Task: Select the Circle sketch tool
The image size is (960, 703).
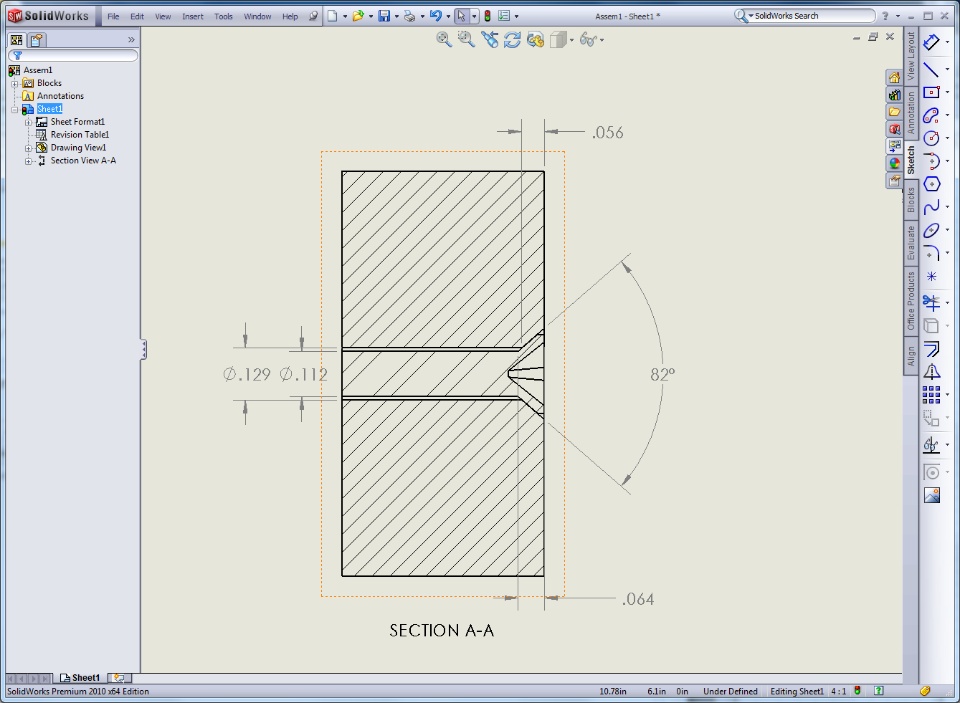Action: 931,138
